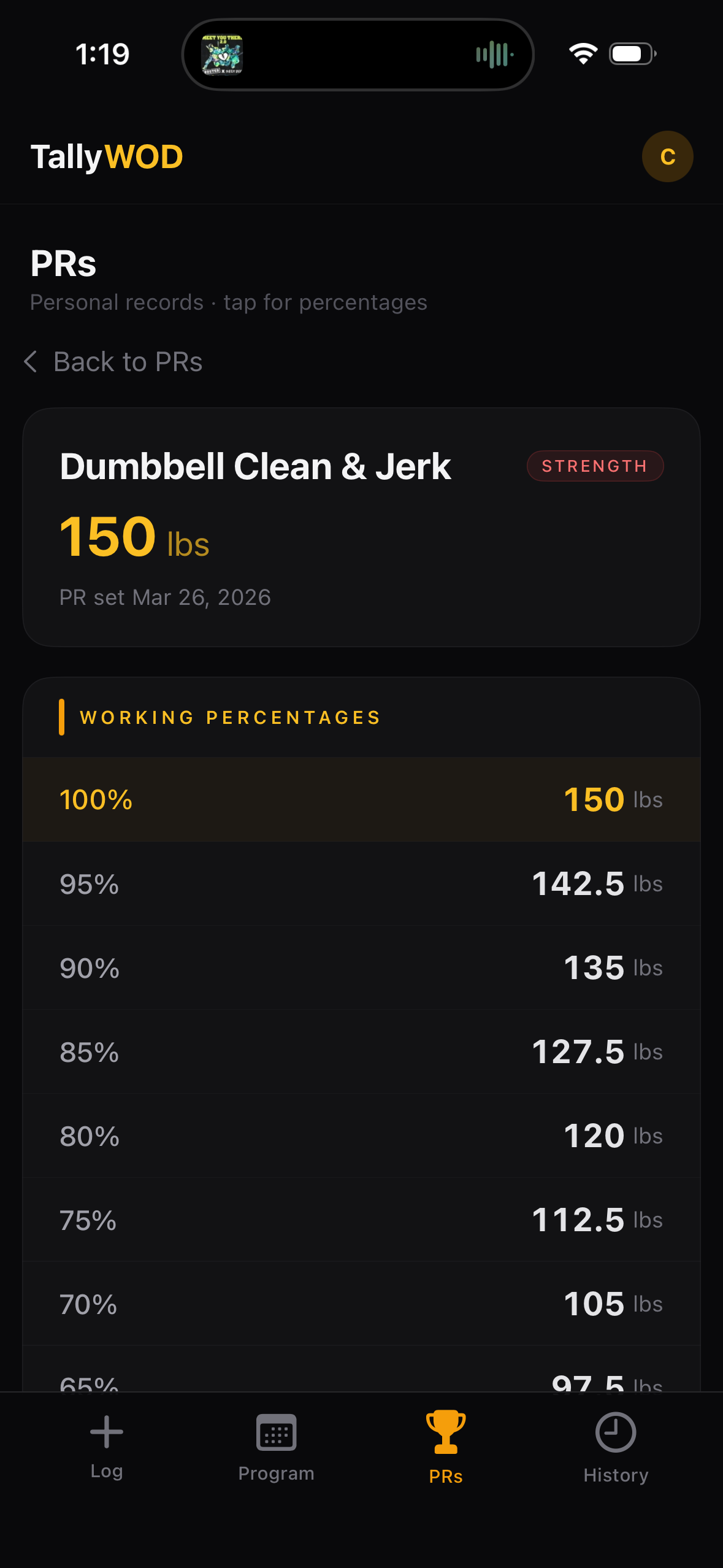This screenshot has width=723, height=1568.
Task: Tap the PRs trophy icon
Action: 446,1432
